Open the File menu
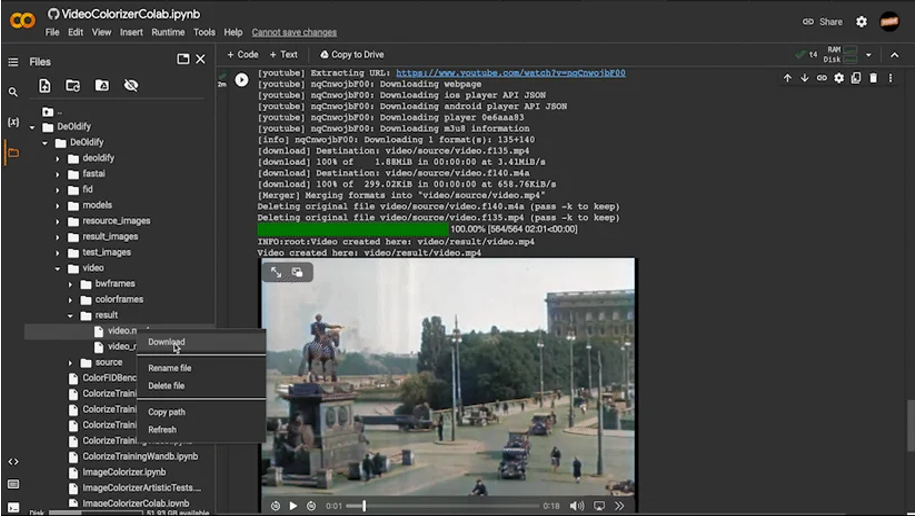 pyautogui.click(x=52, y=32)
